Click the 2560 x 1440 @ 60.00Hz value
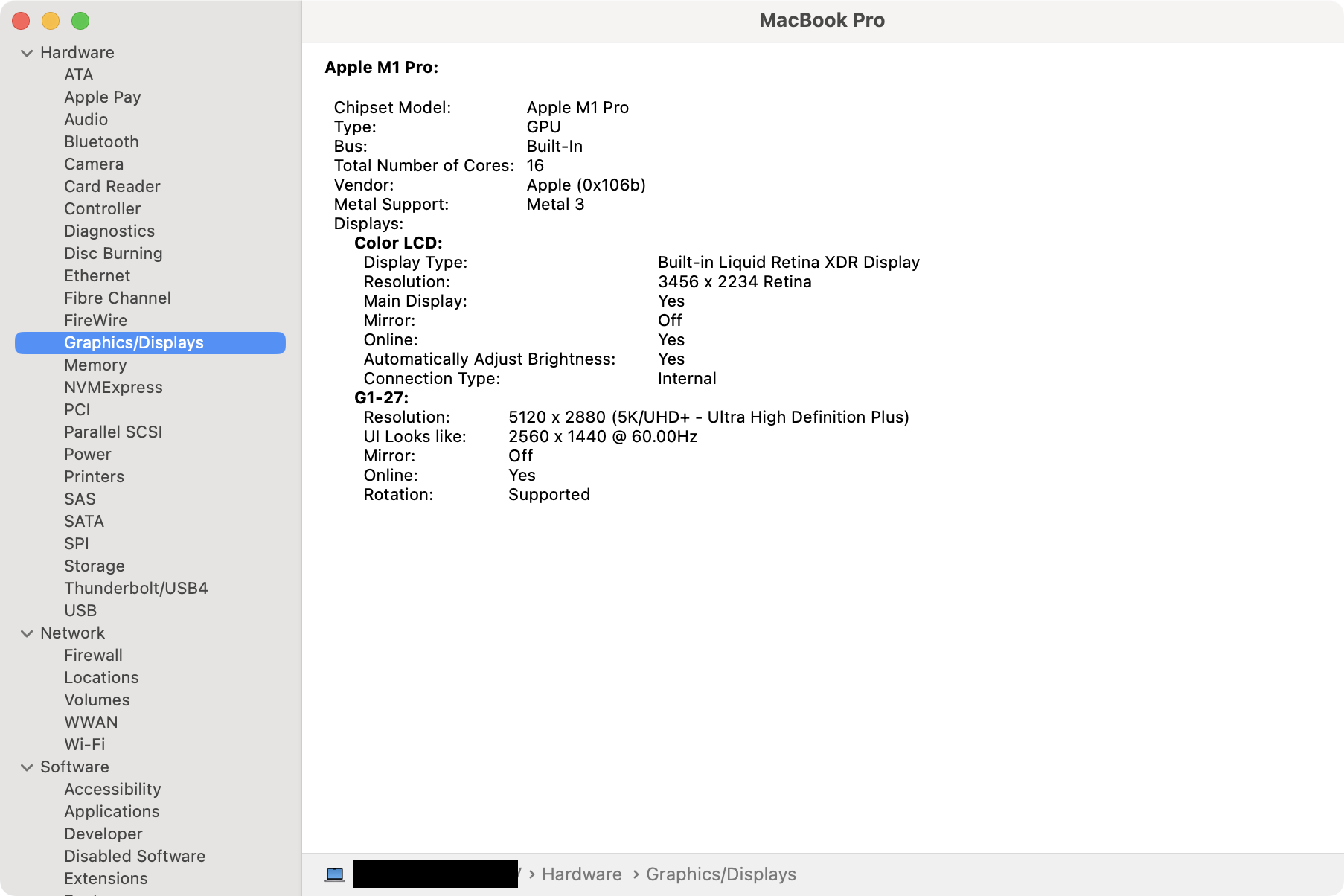1344x896 pixels. 603,437
